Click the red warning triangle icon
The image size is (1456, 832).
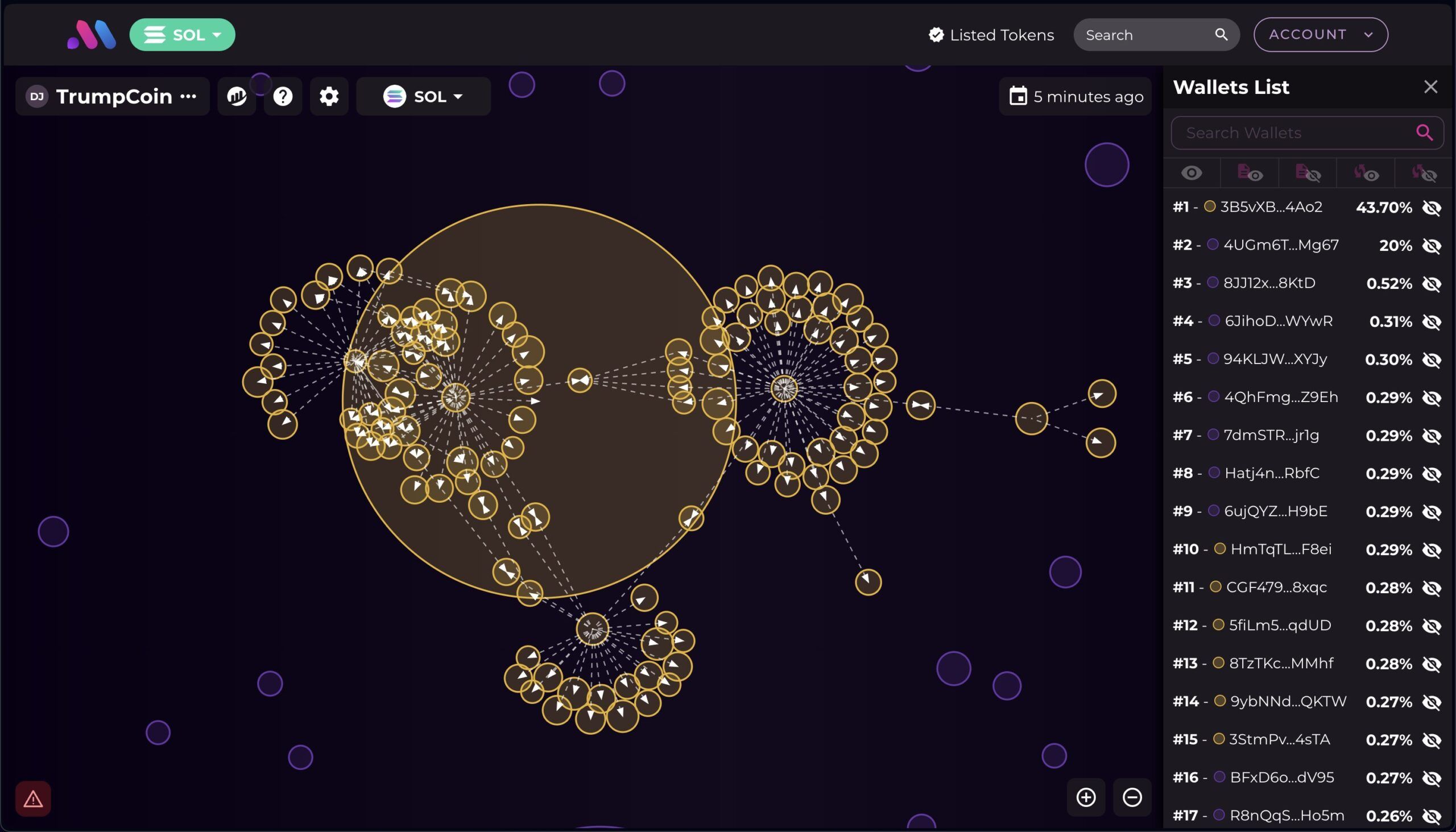pyautogui.click(x=33, y=798)
